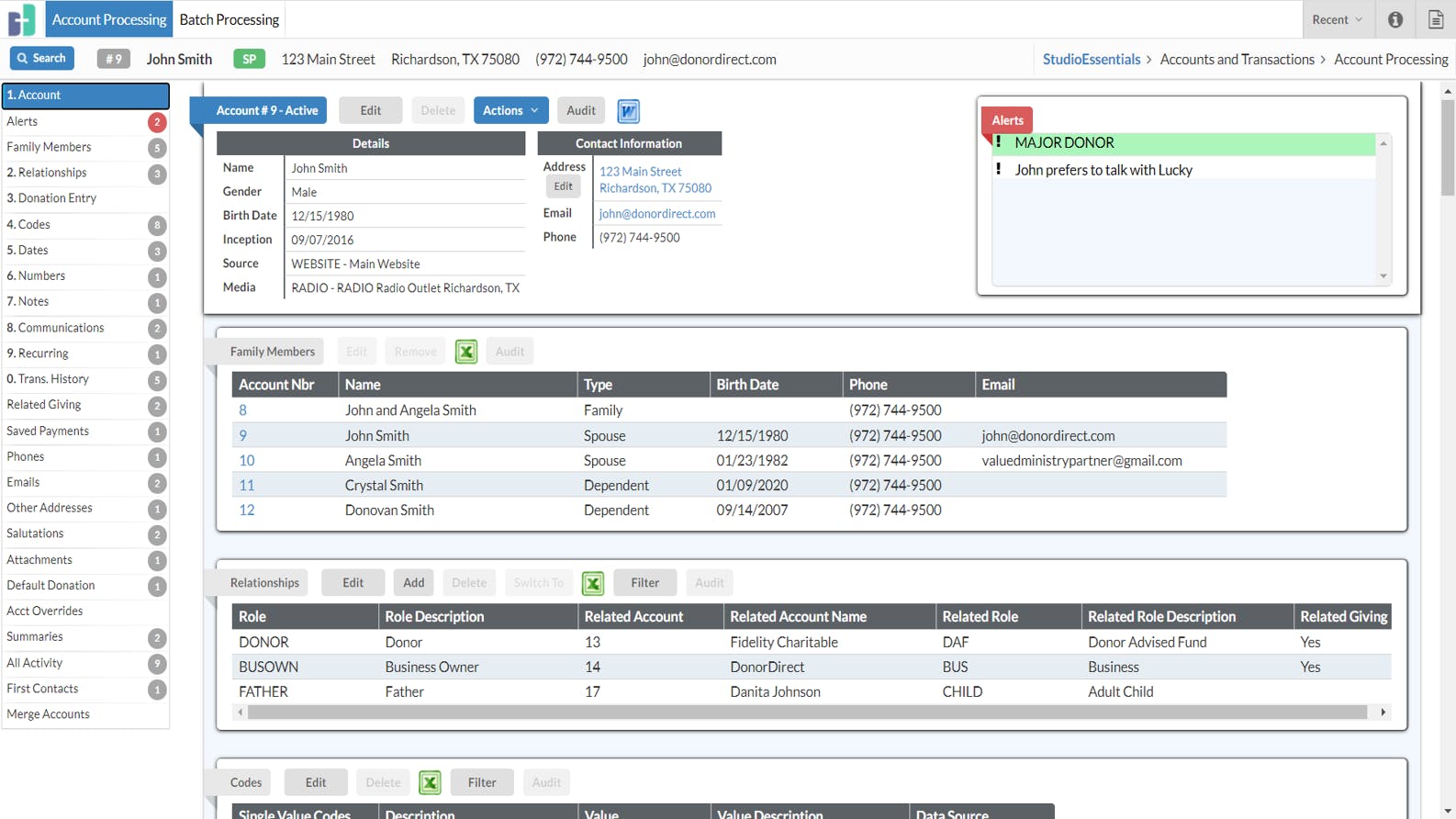Open the document icon in the top bar
The width and height of the screenshot is (1456, 819).
pos(1436,19)
